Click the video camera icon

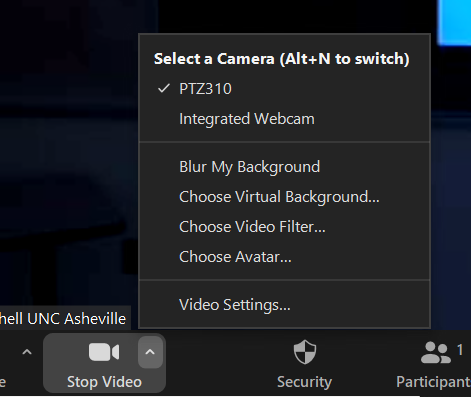pos(104,352)
